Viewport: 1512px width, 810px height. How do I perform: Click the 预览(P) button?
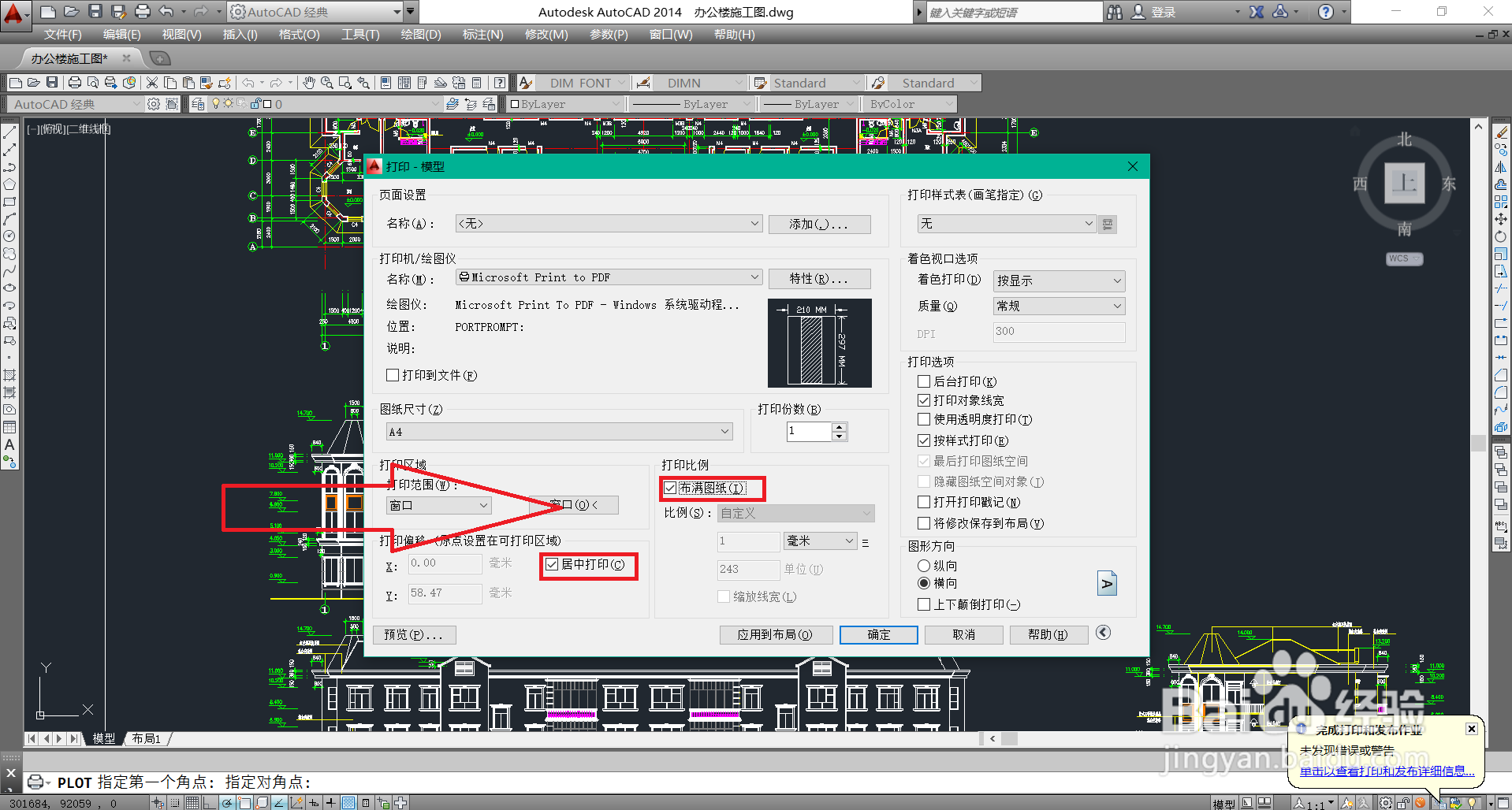coord(415,634)
